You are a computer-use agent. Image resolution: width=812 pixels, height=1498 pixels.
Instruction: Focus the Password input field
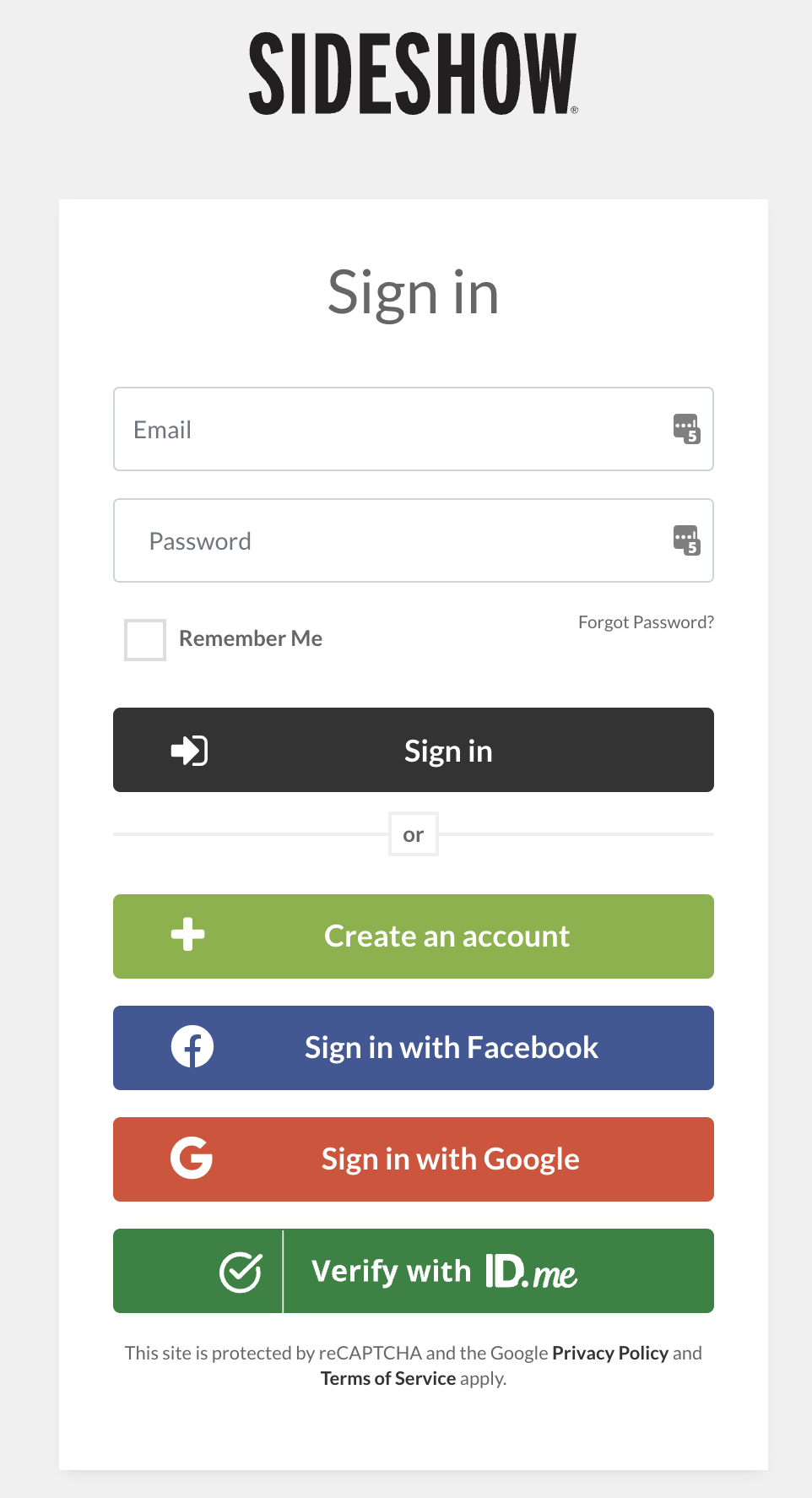point(414,540)
